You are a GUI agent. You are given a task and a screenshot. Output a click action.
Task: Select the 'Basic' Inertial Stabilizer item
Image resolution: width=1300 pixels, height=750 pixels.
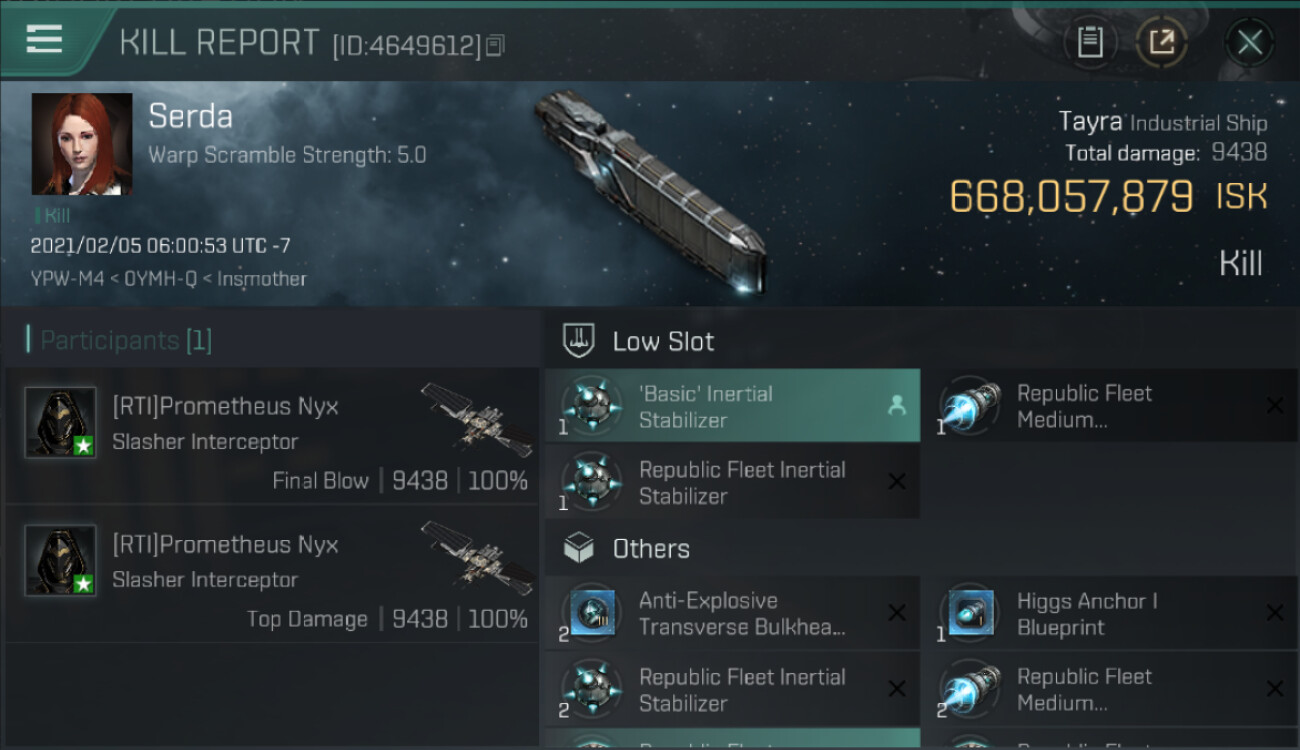pos(732,406)
